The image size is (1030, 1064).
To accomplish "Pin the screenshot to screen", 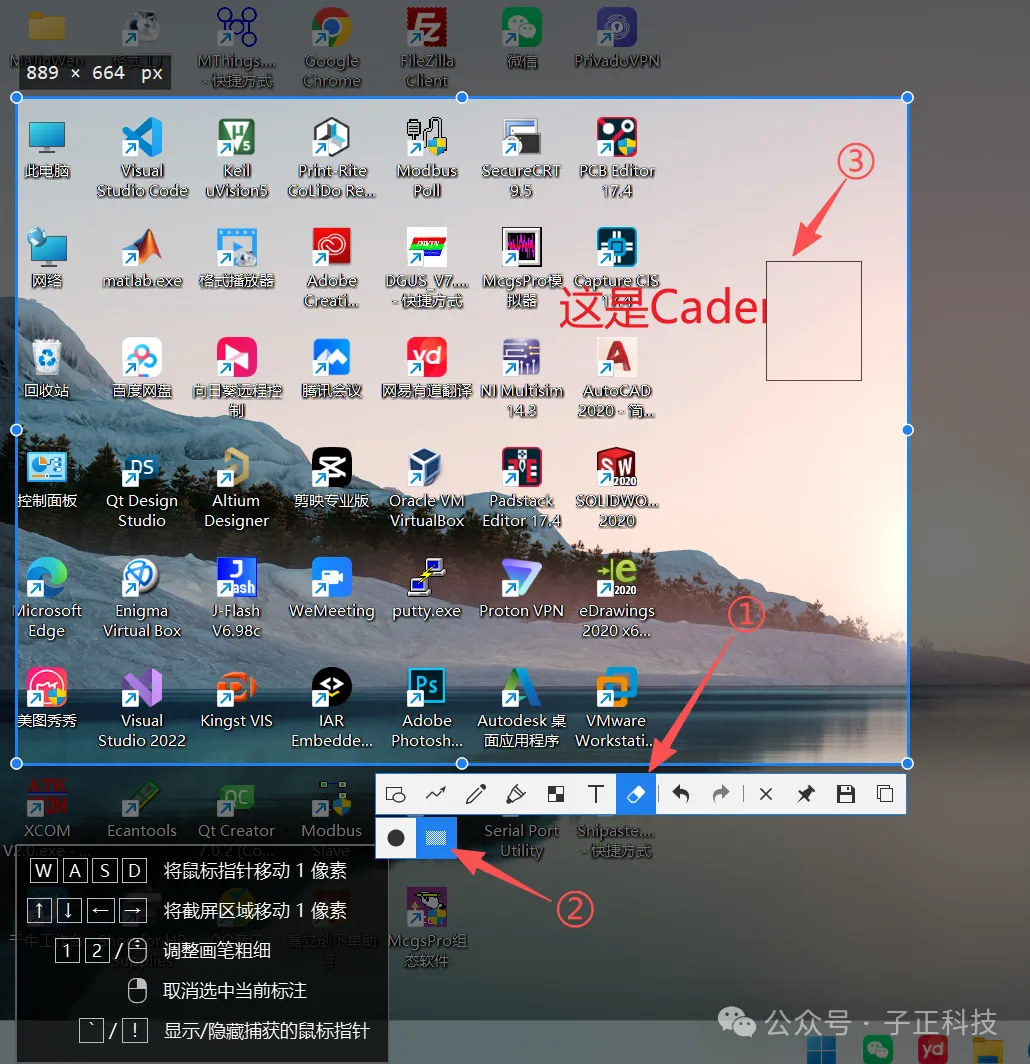I will point(805,793).
